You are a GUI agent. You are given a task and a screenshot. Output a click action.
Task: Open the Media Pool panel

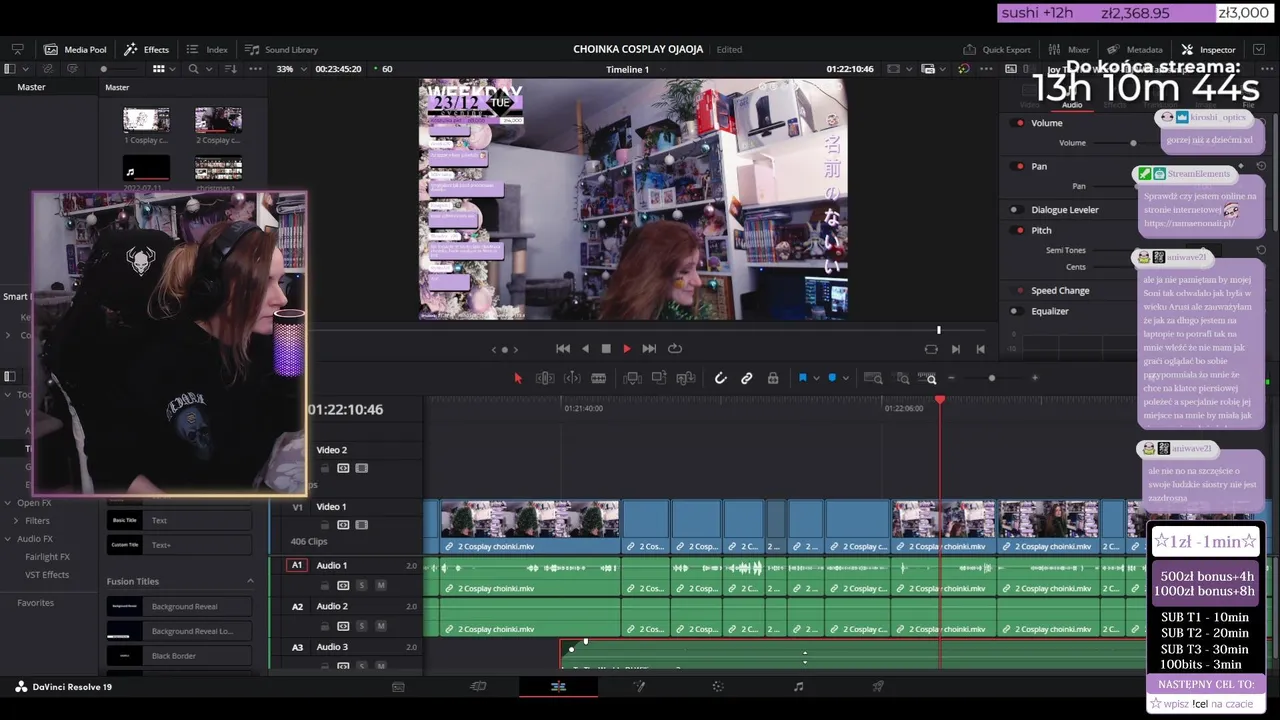pos(75,49)
